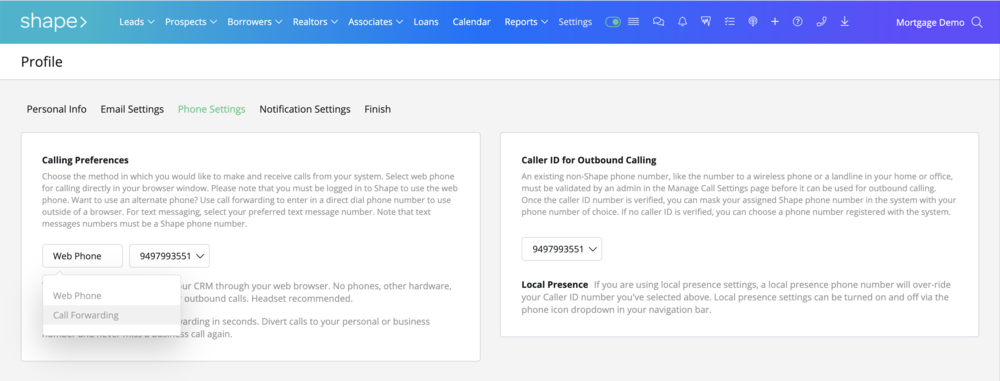Choose Web Phone from the dropdown list
Viewport: 1000px width, 381px height.
coord(112,295)
